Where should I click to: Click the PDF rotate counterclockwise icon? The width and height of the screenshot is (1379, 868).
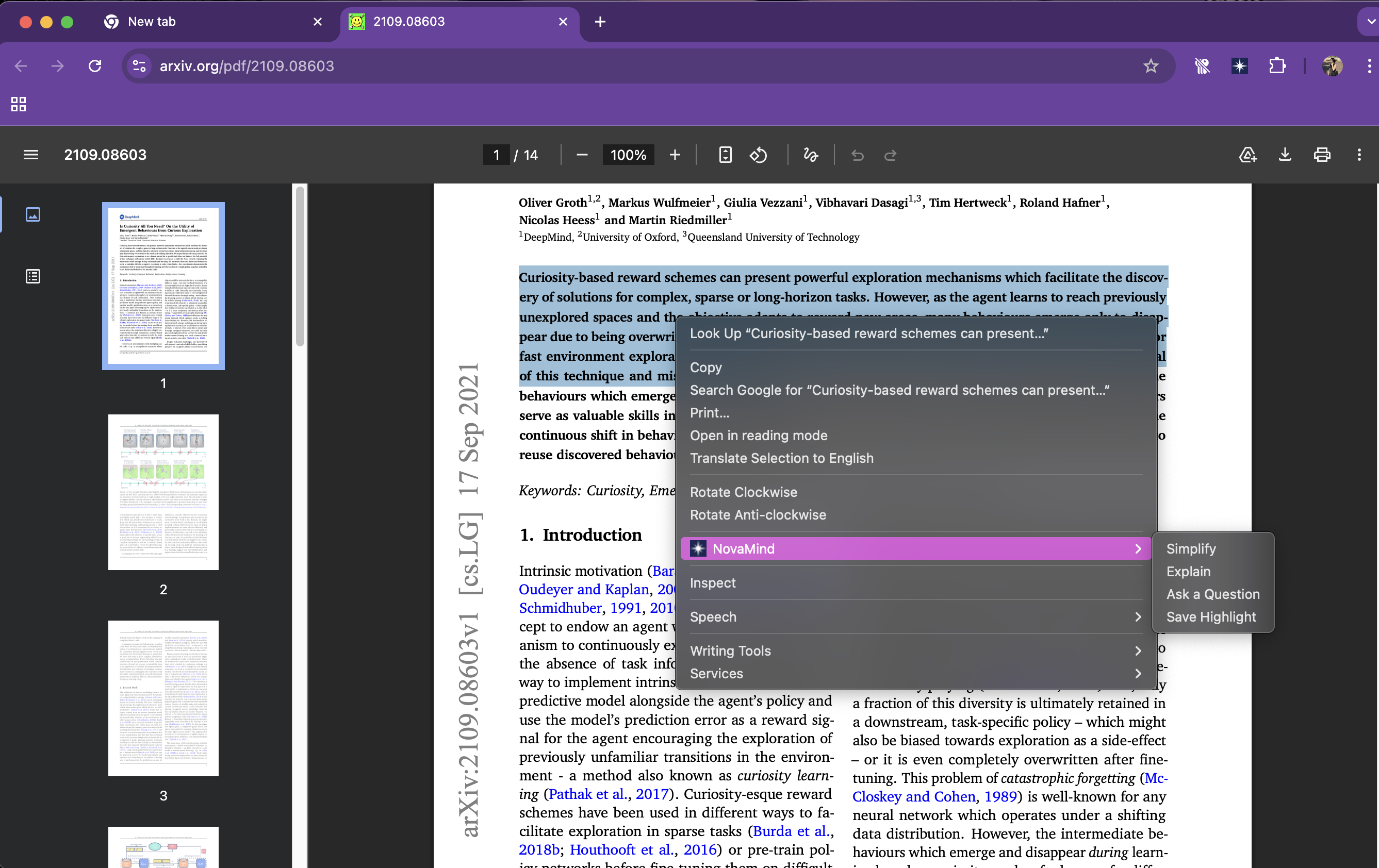tap(758, 155)
